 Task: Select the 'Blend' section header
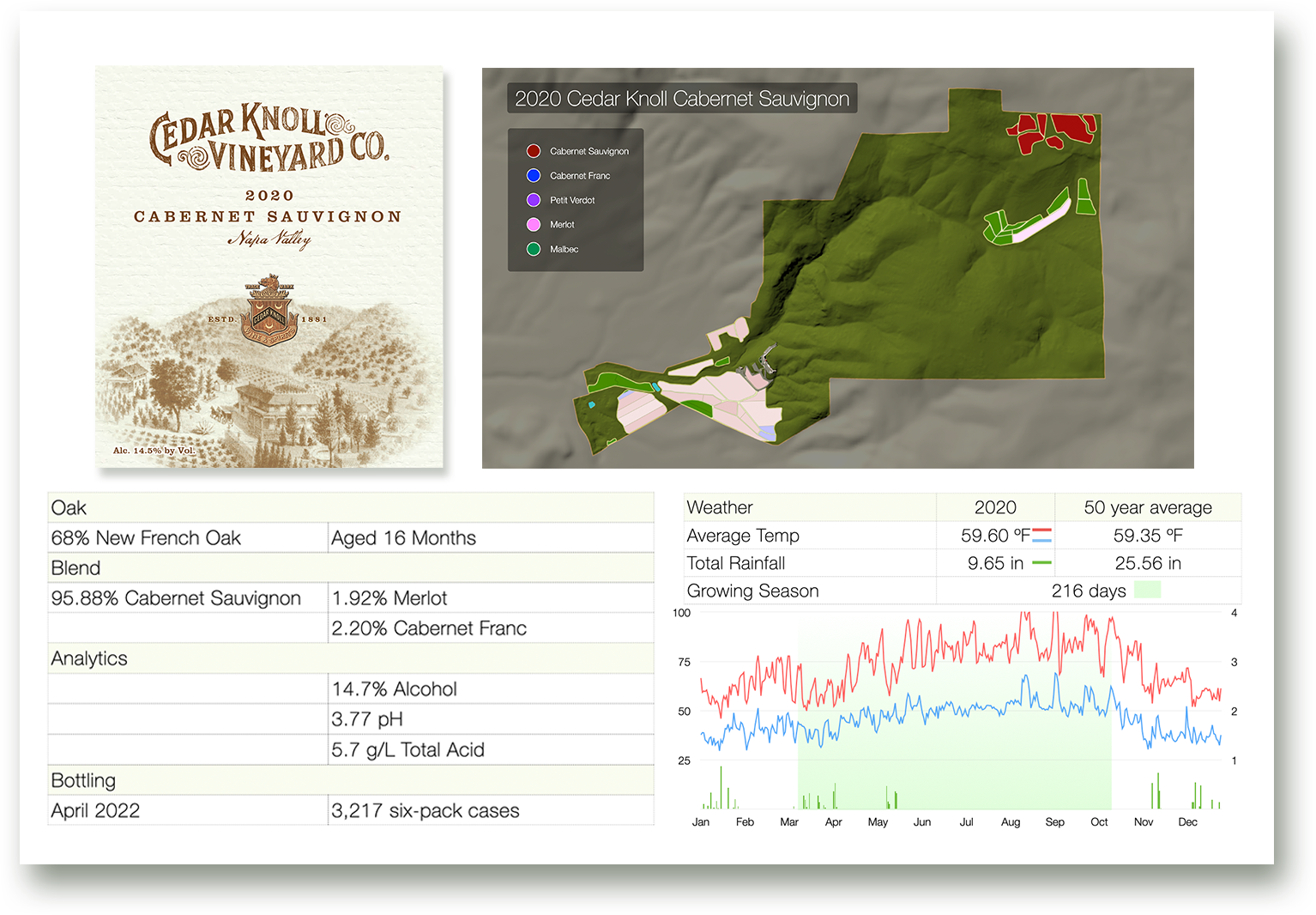(x=351, y=567)
